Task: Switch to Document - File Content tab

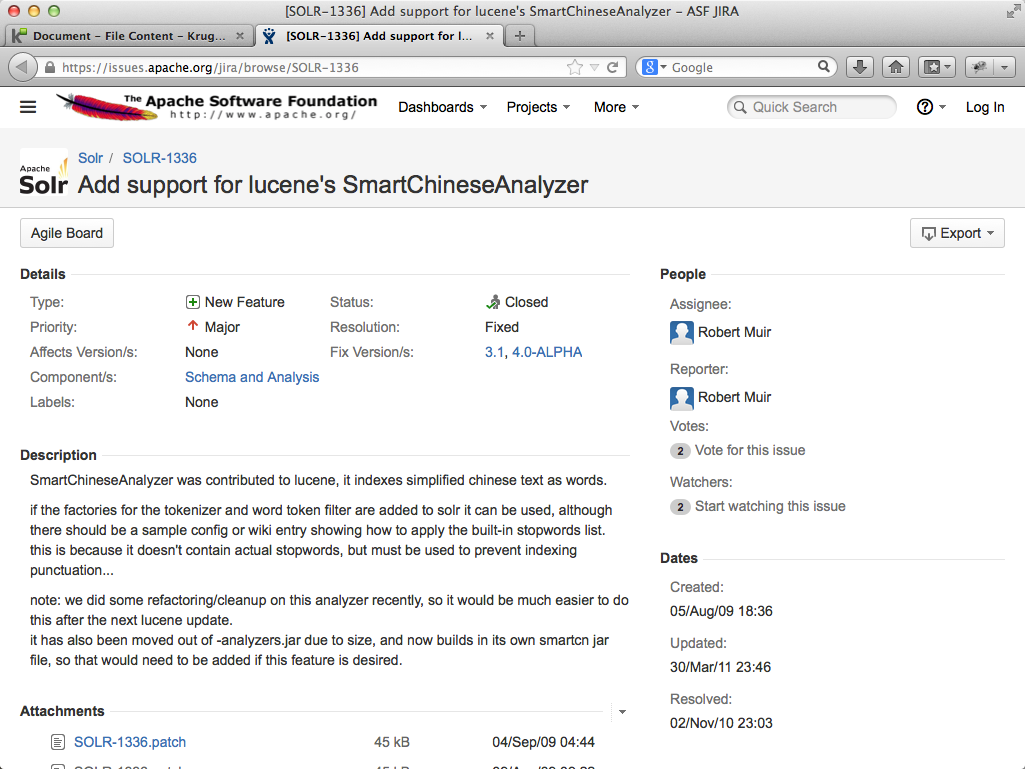Action: (x=129, y=36)
